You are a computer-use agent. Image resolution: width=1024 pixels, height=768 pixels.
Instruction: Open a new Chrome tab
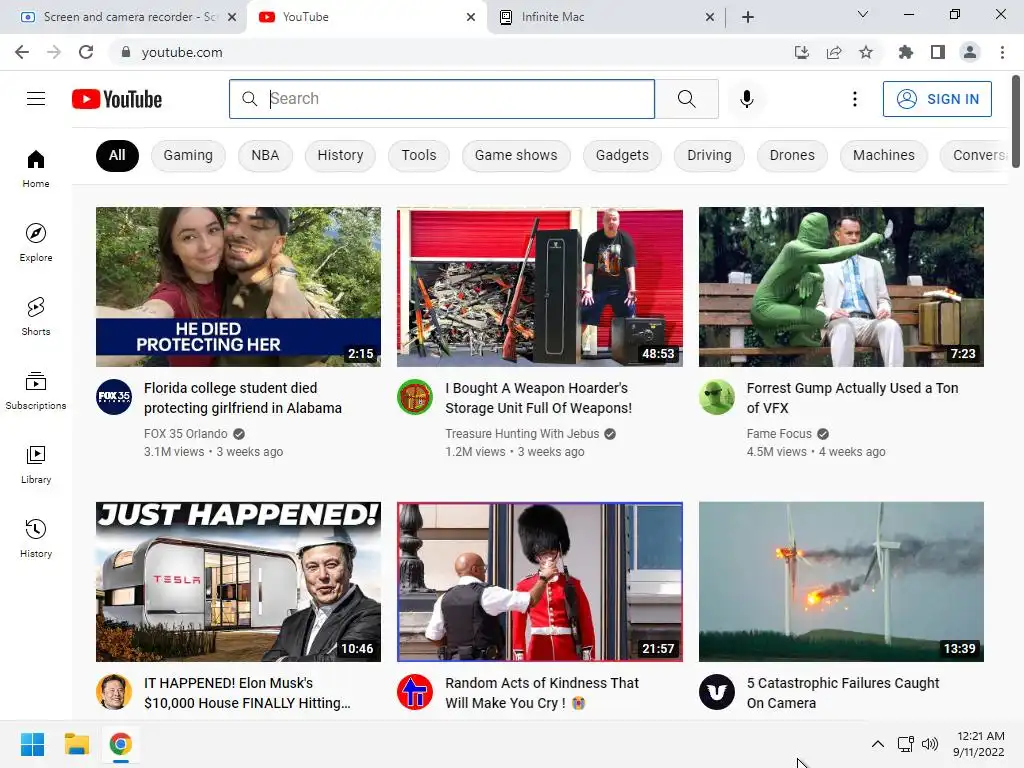[x=748, y=17]
